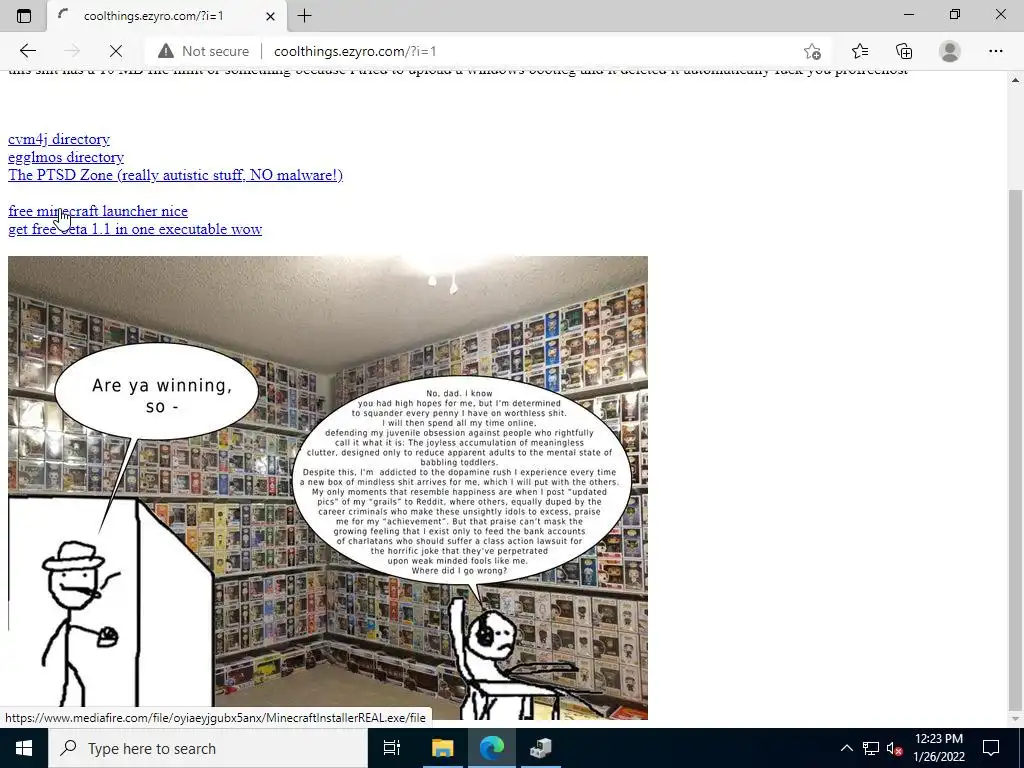Restore down the Edge window
This screenshot has width=1024, height=768.
point(955,14)
